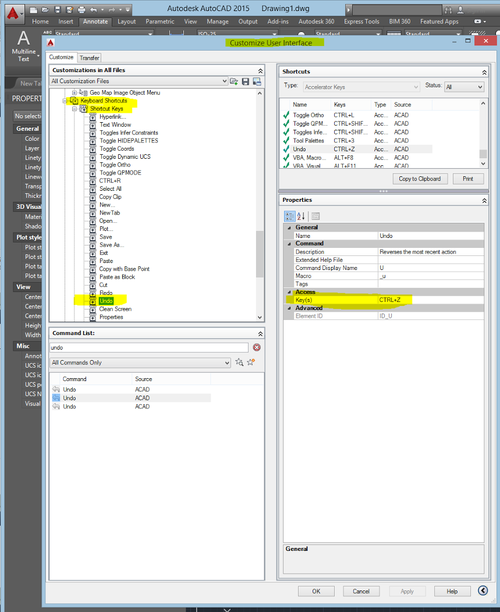This screenshot has height=612, width=500.
Task: Switch to the Transfer tab
Action: [89, 58]
